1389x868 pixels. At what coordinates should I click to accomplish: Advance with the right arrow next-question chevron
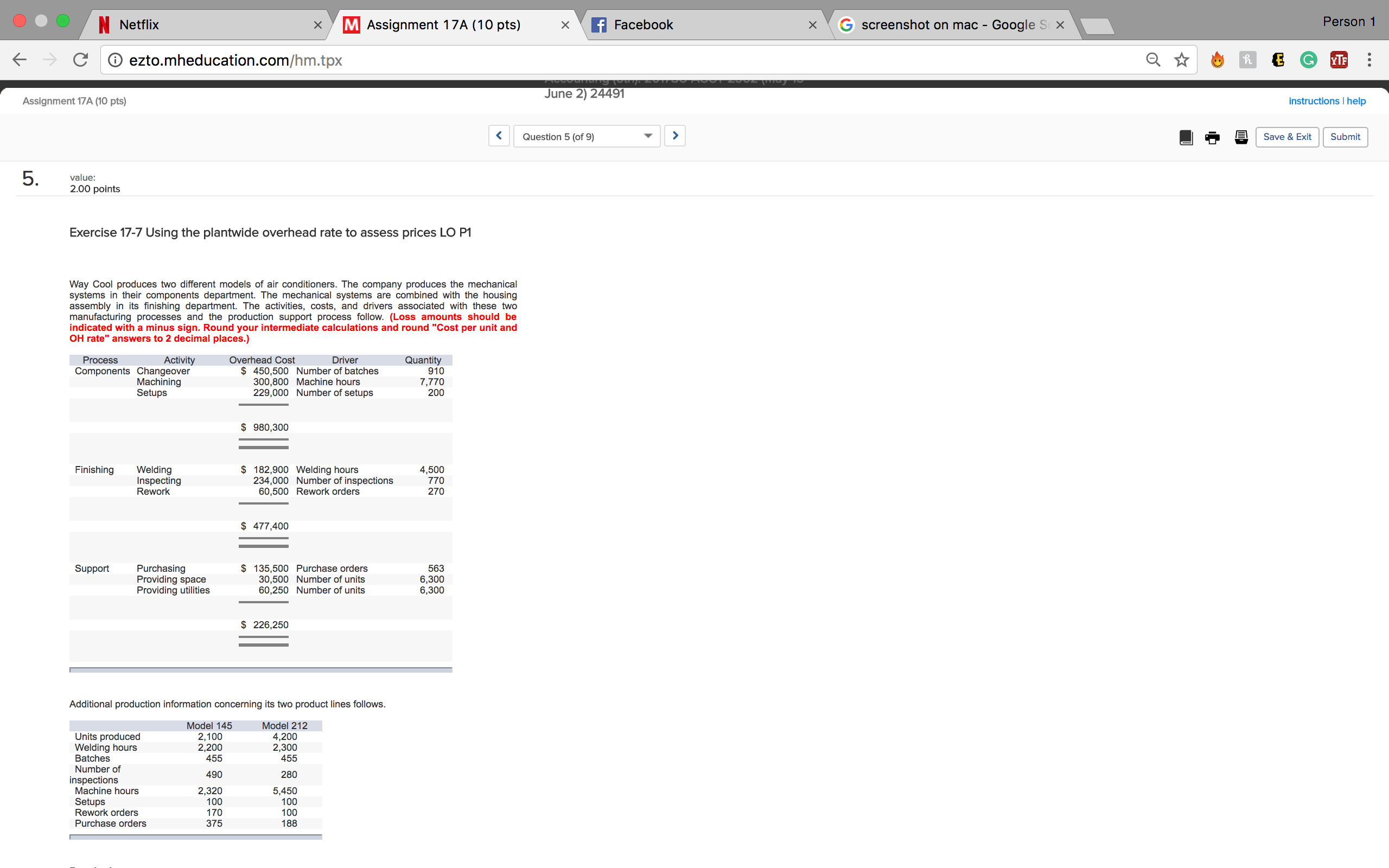[x=674, y=136]
